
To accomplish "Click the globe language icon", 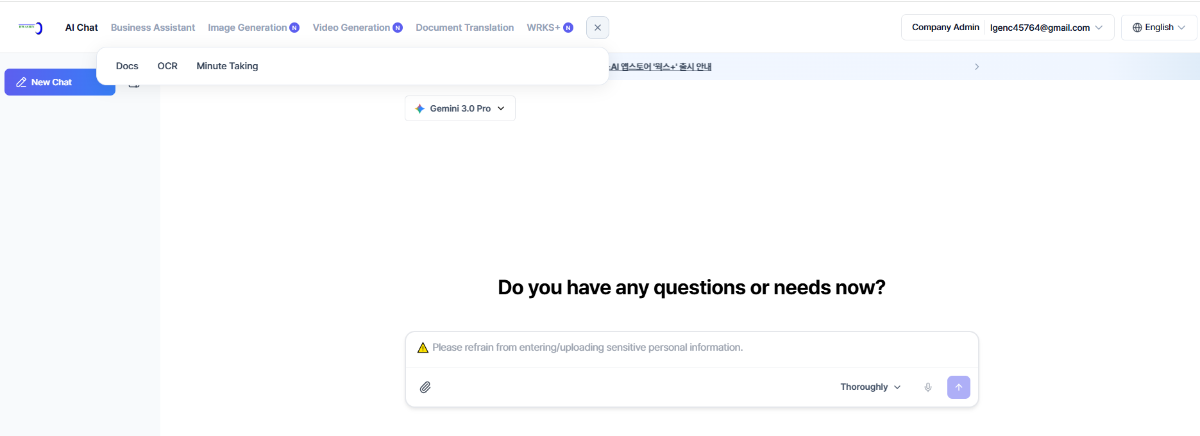I will (x=1137, y=28).
